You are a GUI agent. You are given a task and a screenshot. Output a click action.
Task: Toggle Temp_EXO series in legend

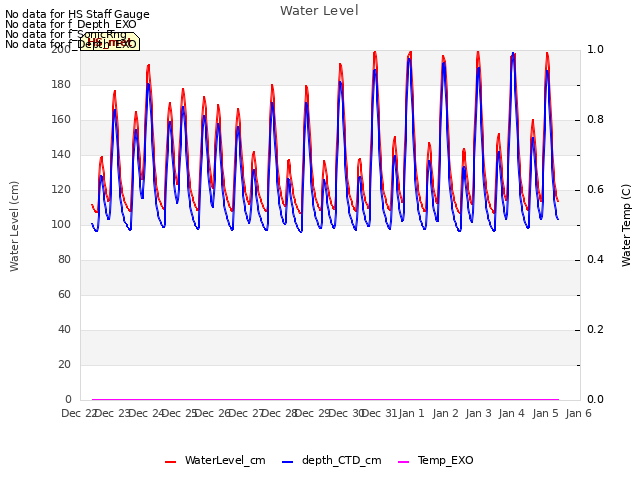pos(436,460)
